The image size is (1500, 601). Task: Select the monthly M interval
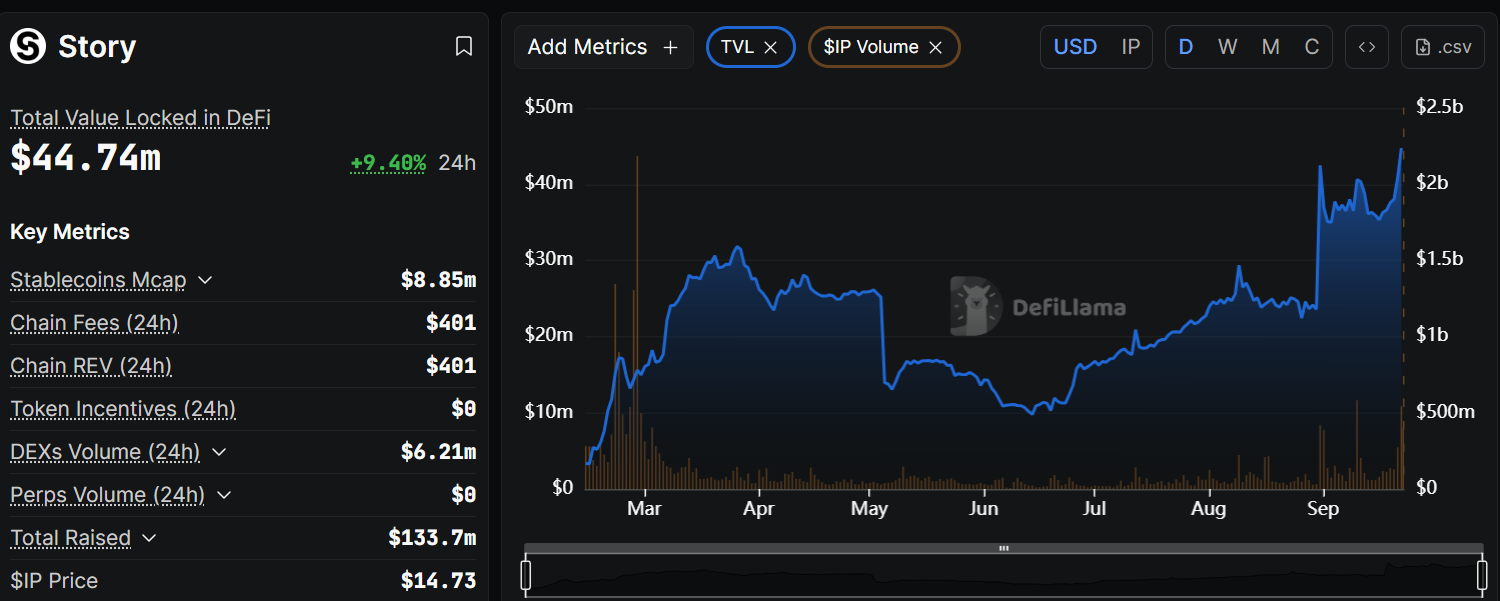1270,47
